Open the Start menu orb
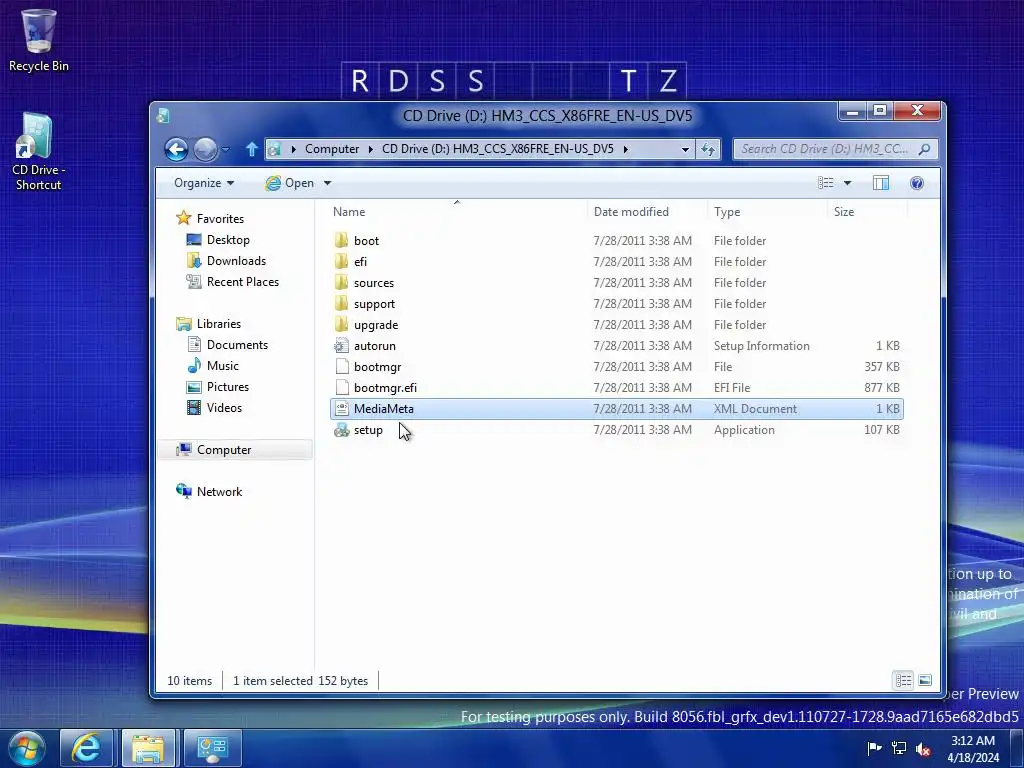The width and height of the screenshot is (1024, 768). point(27,748)
